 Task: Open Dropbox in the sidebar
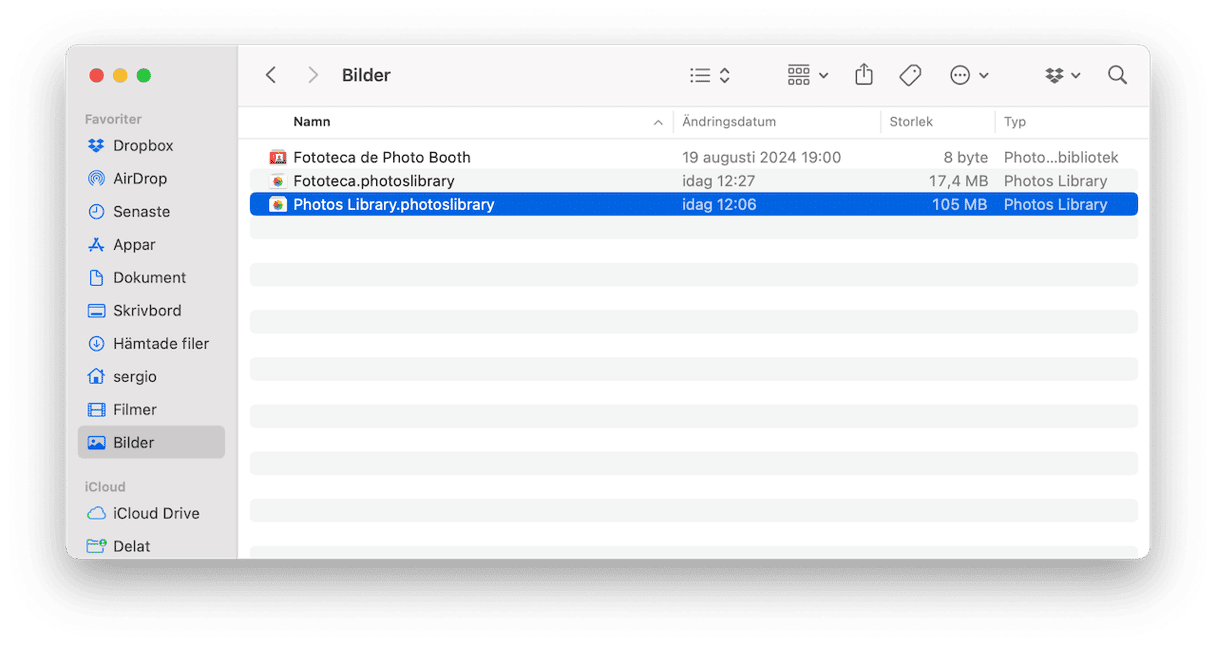151,146
